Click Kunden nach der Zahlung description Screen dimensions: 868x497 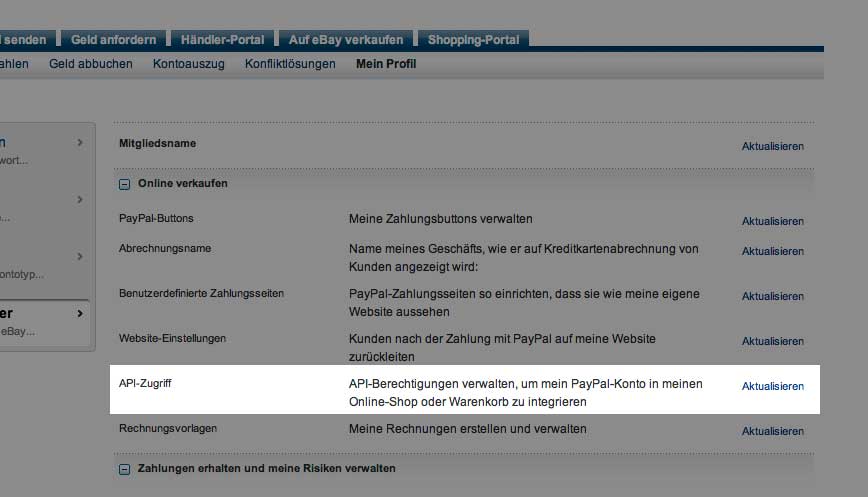[502, 348]
